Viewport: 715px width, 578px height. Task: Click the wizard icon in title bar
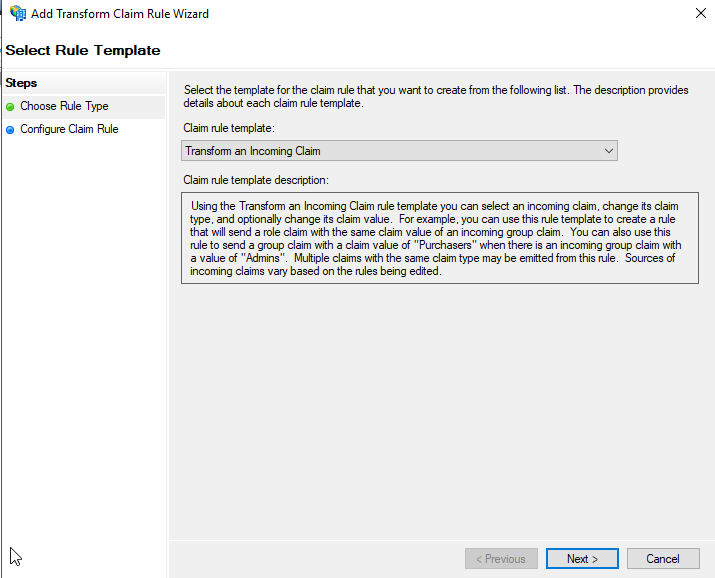coord(18,13)
